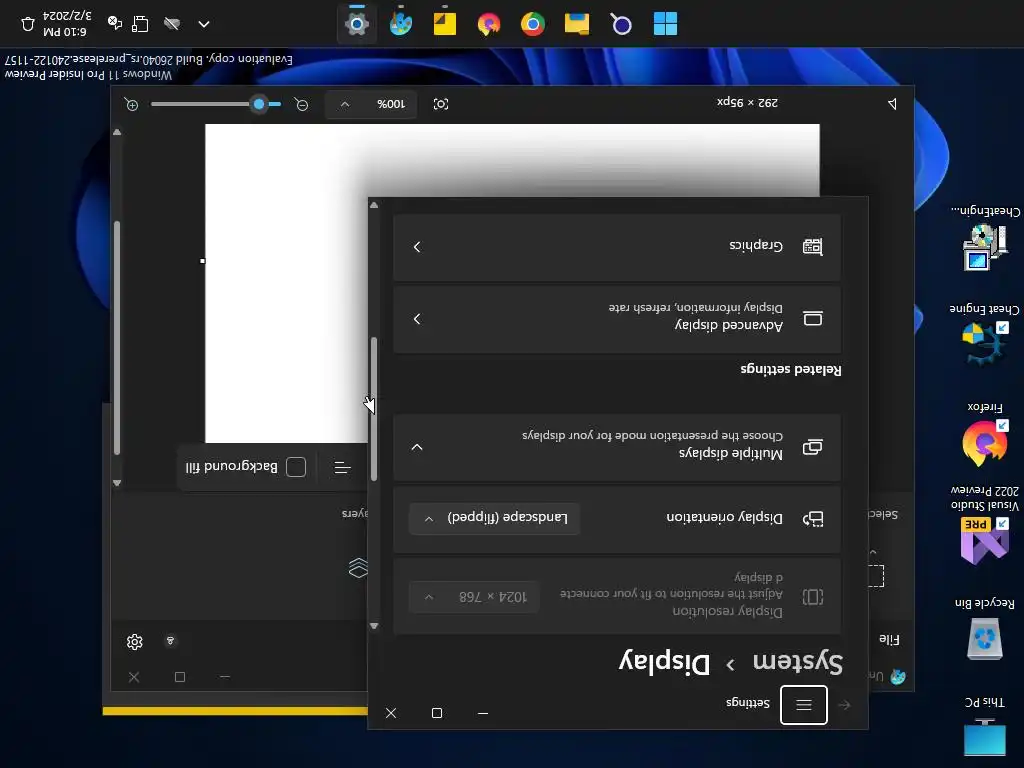Open Advanced display settings

click(616, 319)
